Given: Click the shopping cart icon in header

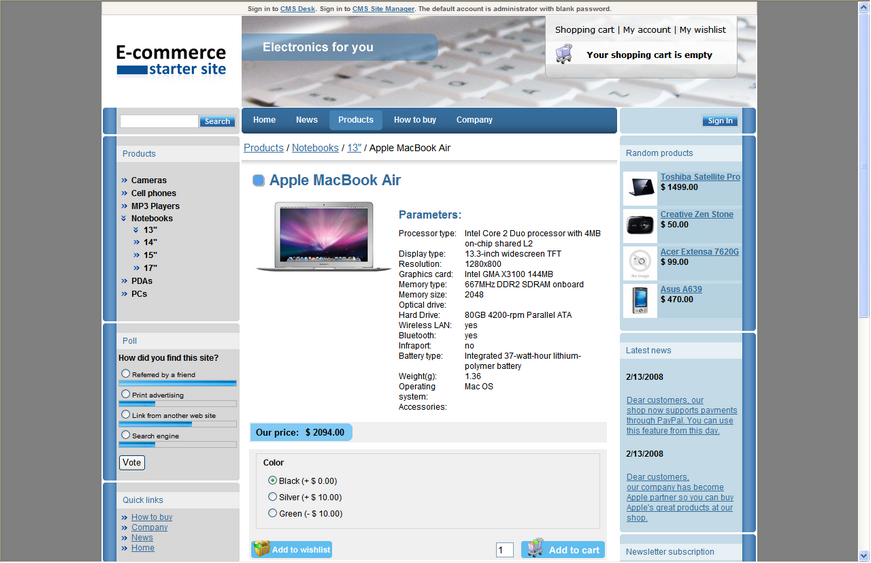Looking at the screenshot, I should click(564, 54).
